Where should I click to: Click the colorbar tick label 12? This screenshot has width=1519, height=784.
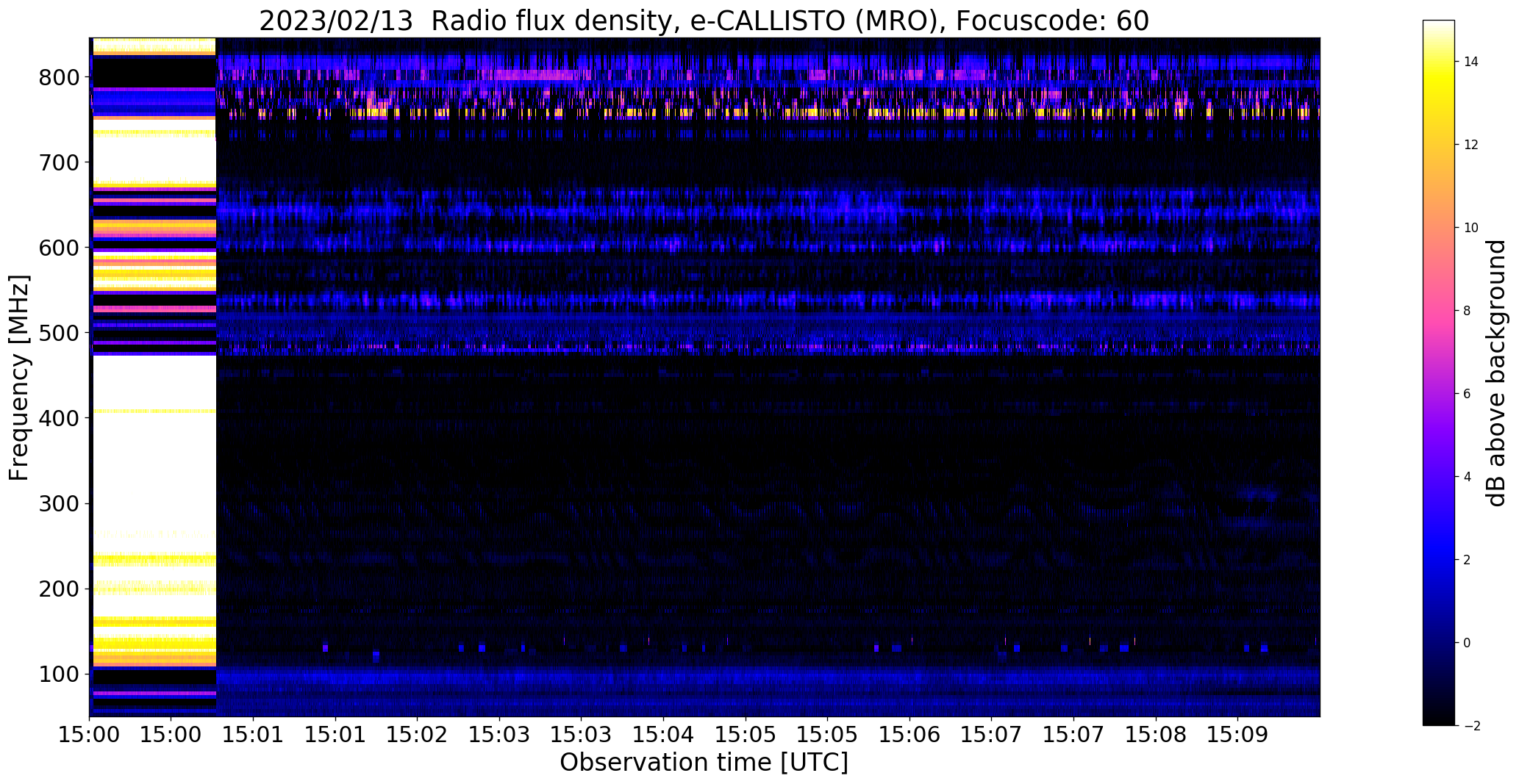pos(1470,145)
